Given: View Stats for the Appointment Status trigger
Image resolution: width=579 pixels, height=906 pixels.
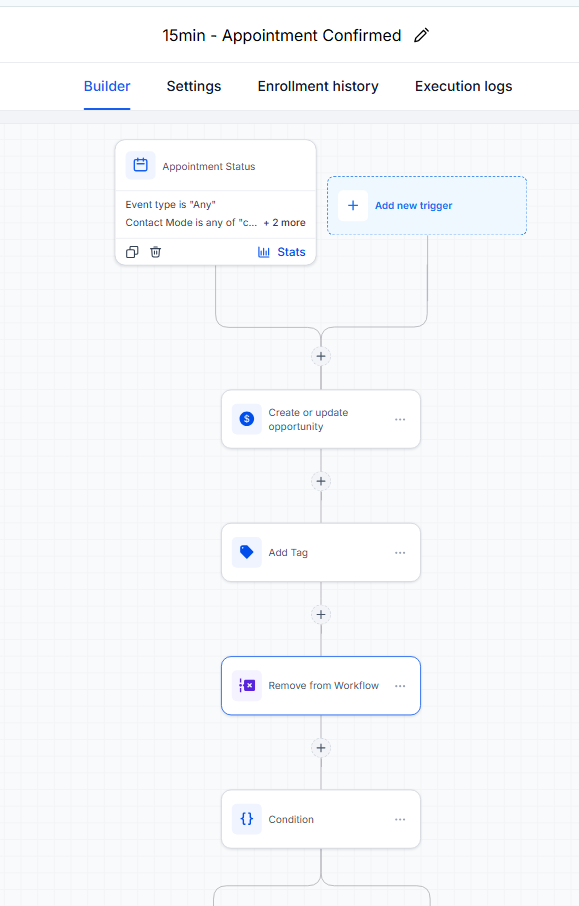Looking at the screenshot, I should click(281, 252).
